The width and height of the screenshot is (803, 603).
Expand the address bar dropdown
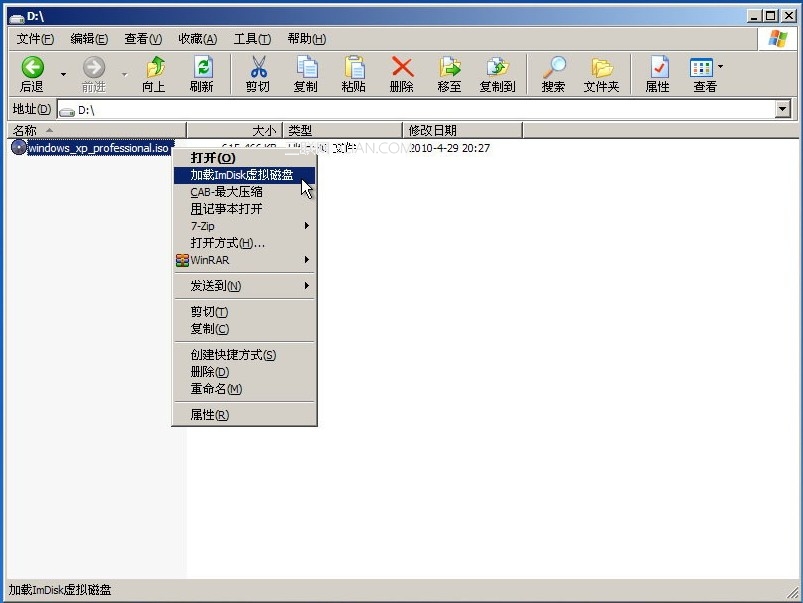click(x=783, y=109)
